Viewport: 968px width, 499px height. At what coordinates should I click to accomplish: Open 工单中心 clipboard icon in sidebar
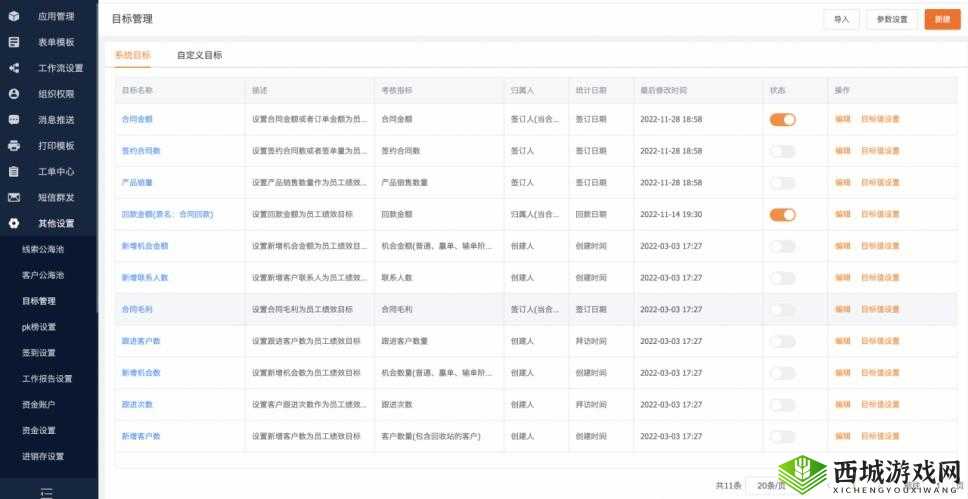[14, 172]
